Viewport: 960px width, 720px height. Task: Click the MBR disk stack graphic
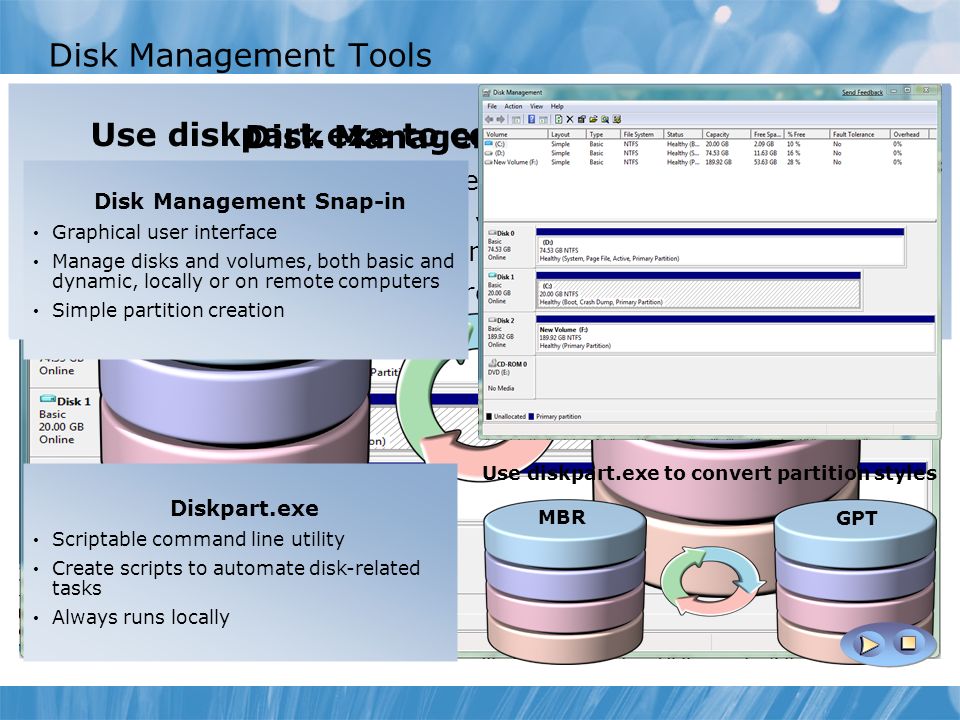tap(564, 582)
